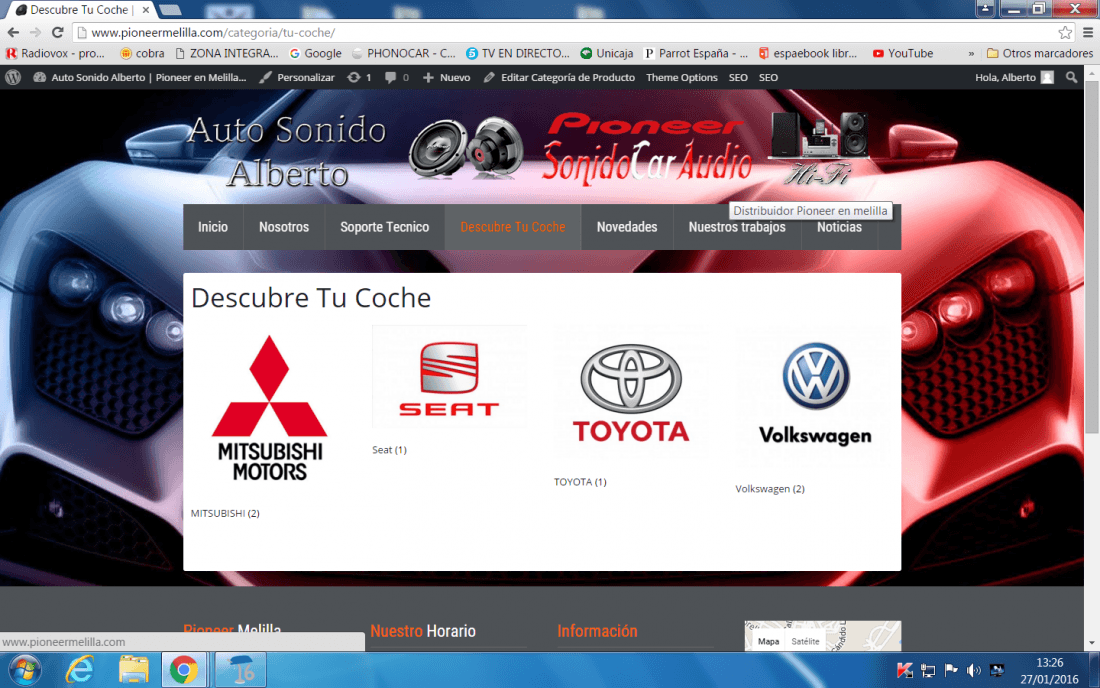Viewport: 1100px width, 688px height.
Task: Open the Chrome user profile button
Action: 985,8
